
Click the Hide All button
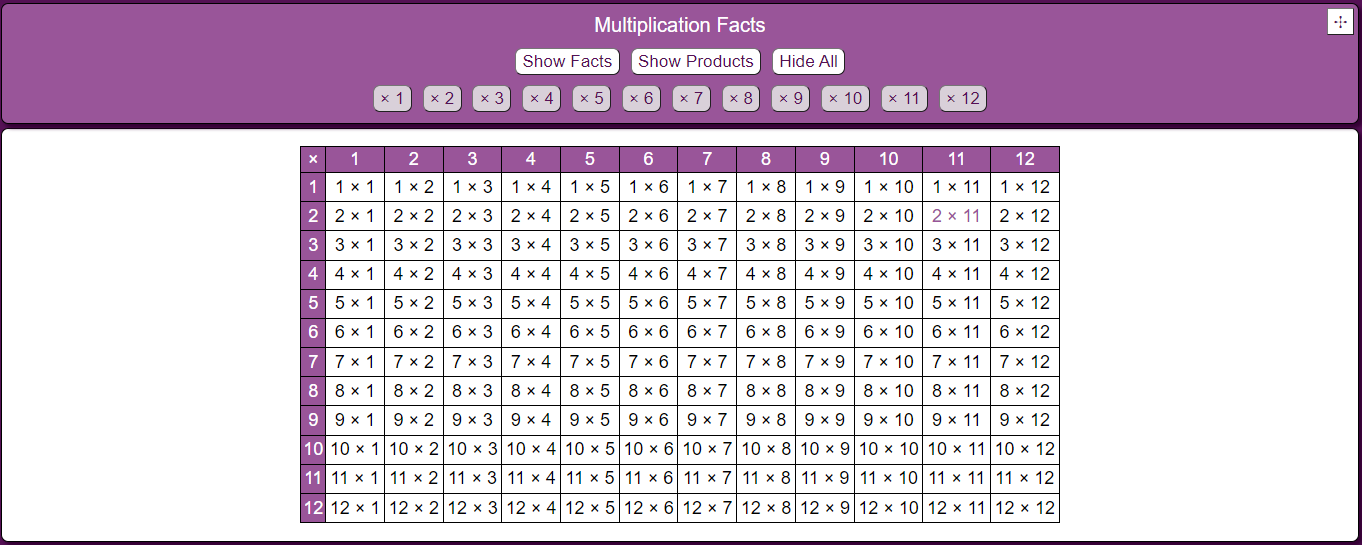click(x=808, y=61)
